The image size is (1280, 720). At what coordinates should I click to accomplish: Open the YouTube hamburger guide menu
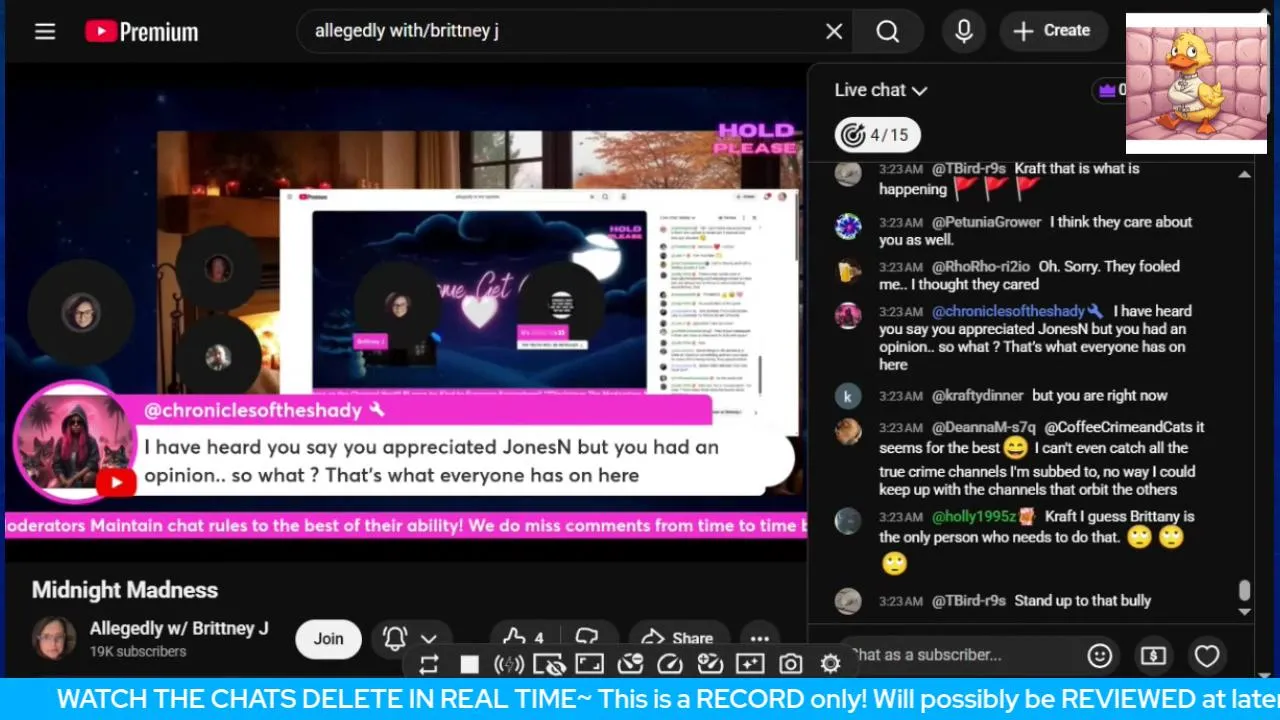click(45, 31)
